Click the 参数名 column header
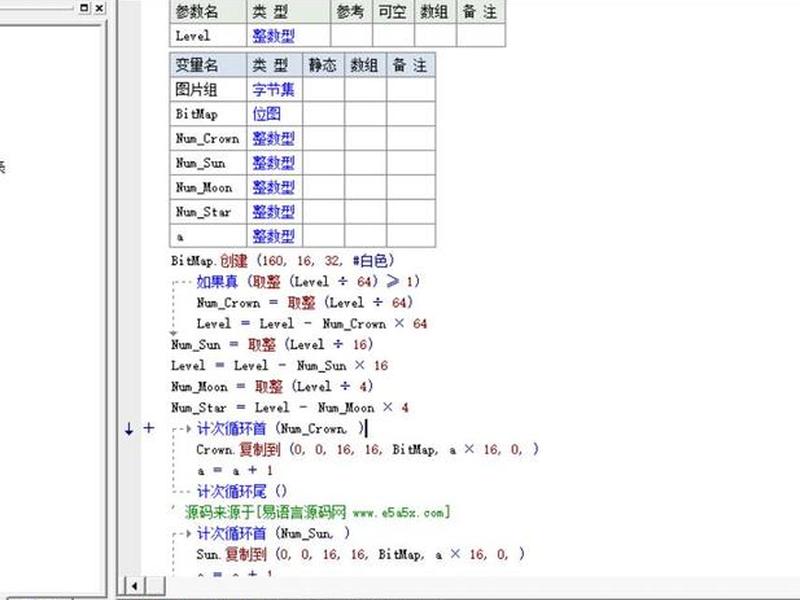 pyautogui.click(x=208, y=11)
